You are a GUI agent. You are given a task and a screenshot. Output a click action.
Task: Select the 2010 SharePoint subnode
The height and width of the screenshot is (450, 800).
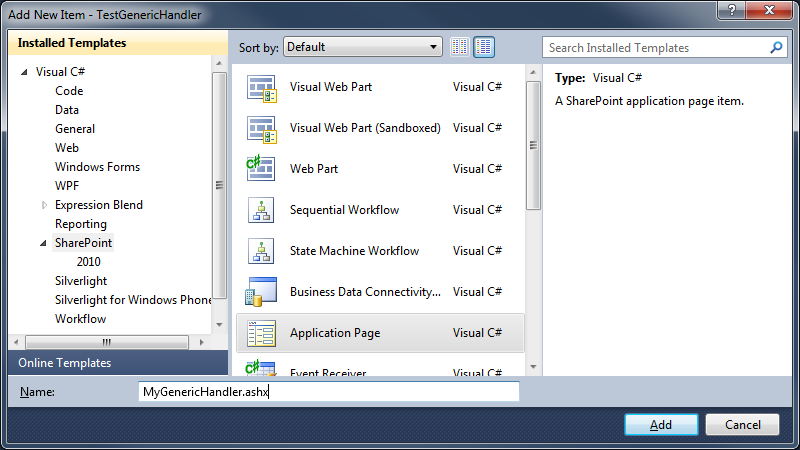coord(88,262)
